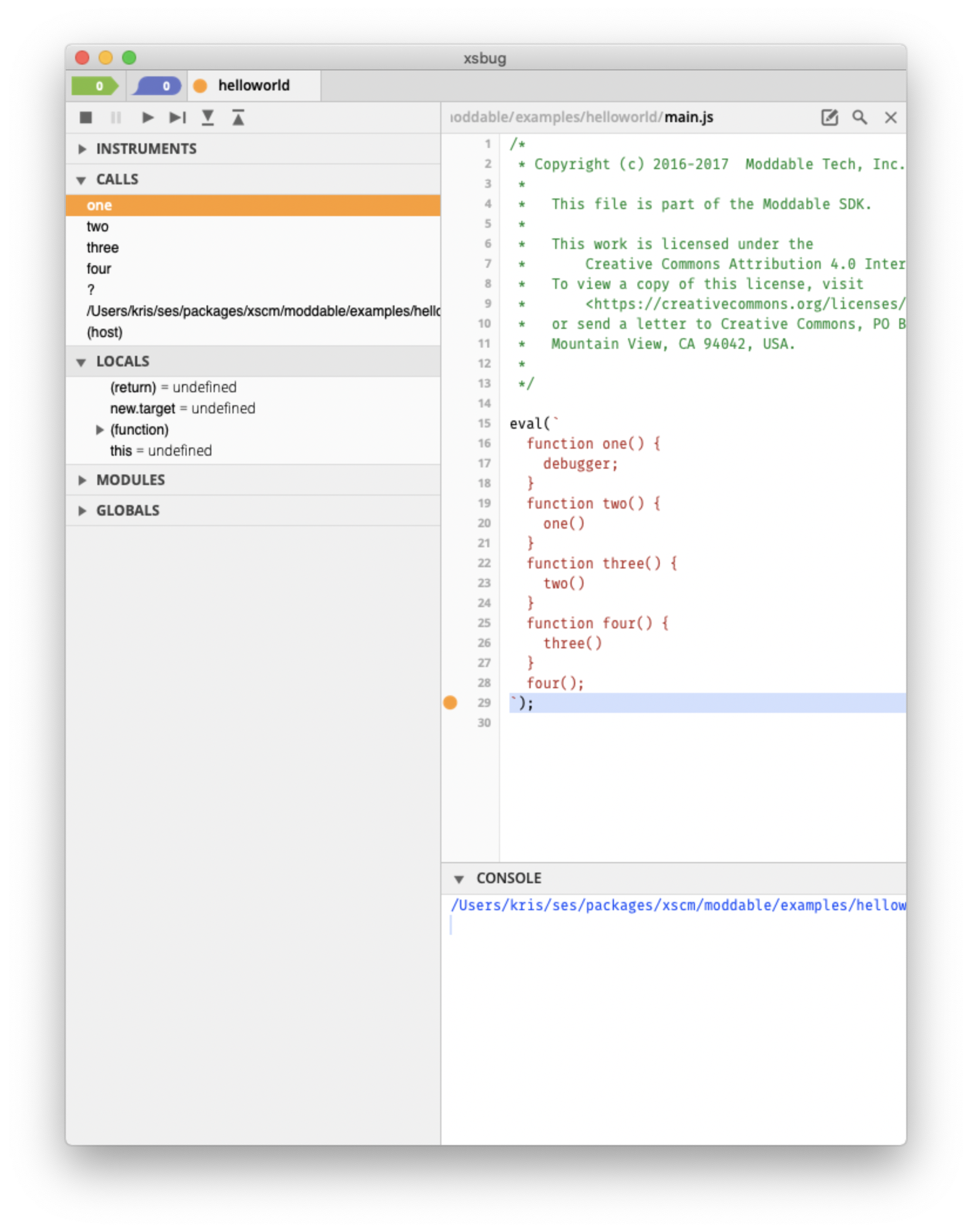972x1232 pixels.
Task: Click the Step into icon
Action: (x=208, y=117)
